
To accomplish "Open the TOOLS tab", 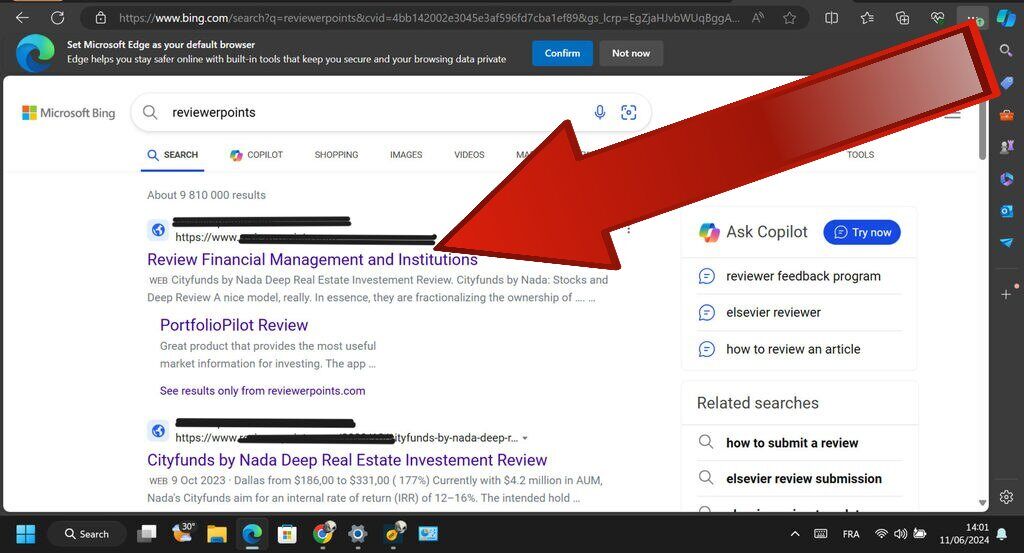I will (860, 155).
